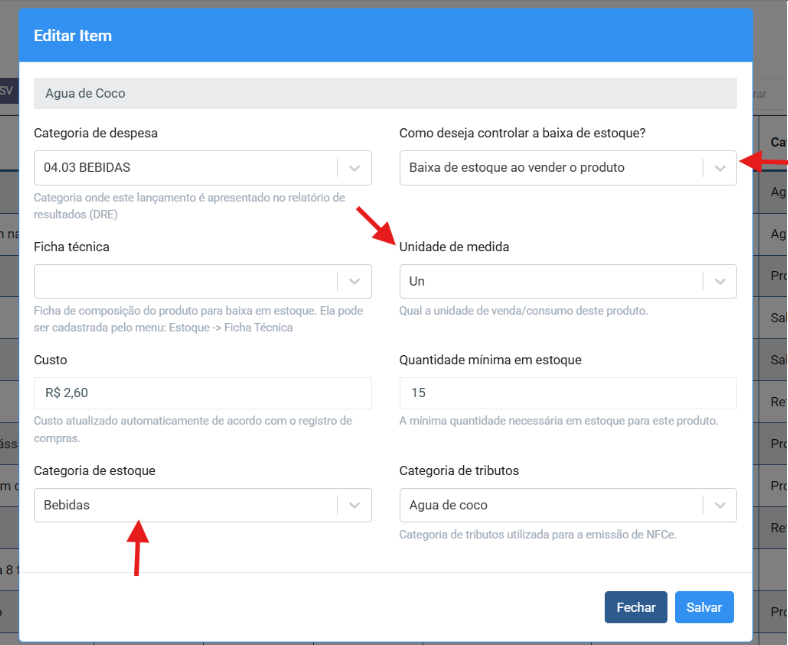Click the Agua de Coco item name field
The image size is (788, 645).
[x=385, y=94]
